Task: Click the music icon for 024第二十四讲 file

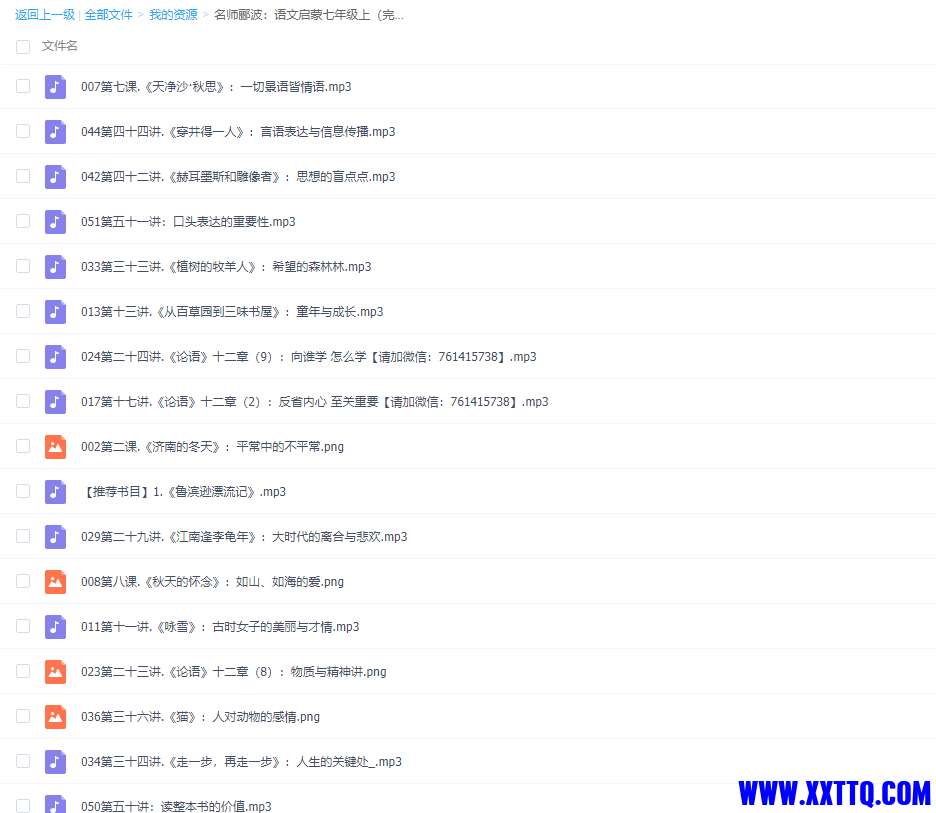Action: click(56, 356)
